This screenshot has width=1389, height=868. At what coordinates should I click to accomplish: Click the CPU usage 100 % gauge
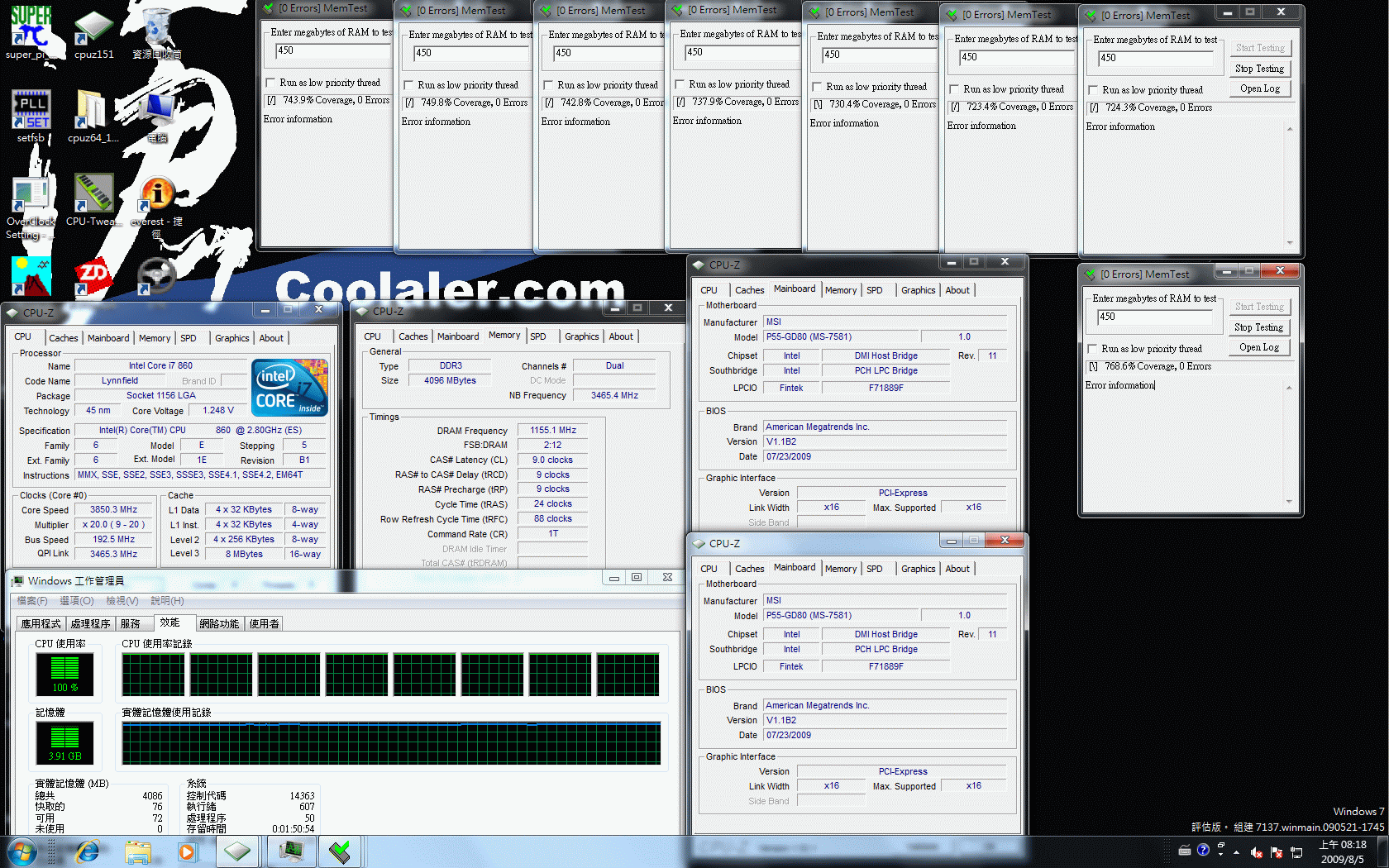(64, 674)
